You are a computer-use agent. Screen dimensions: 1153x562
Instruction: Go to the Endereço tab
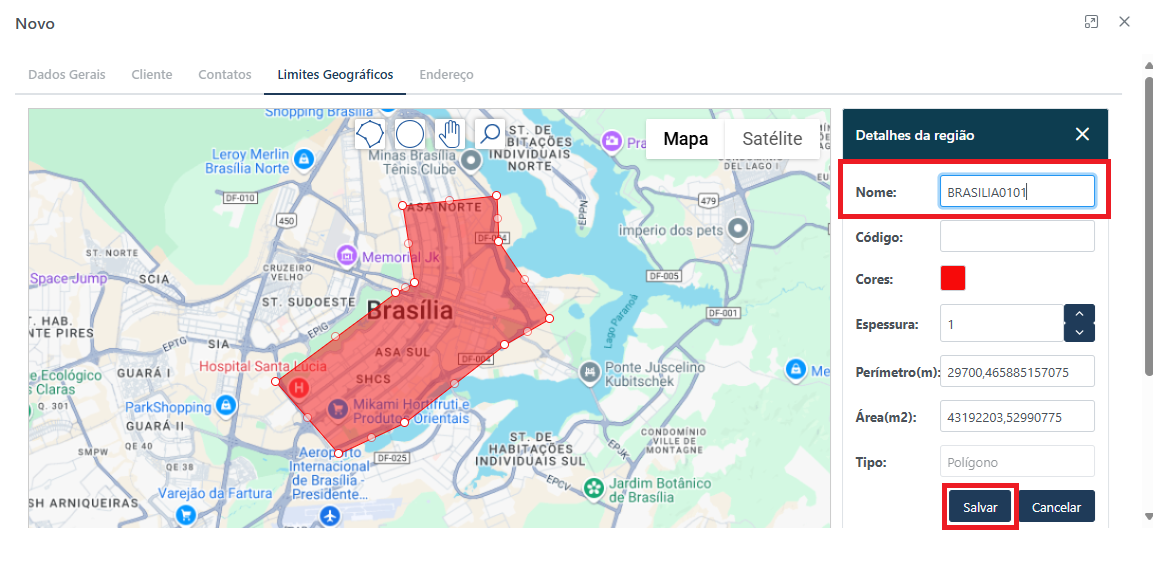click(x=446, y=75)
